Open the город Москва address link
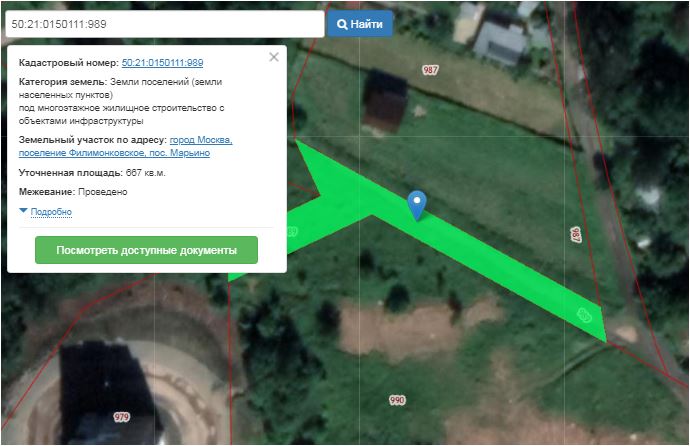This screenshot has width=690, height=446. tap(201, 140)
